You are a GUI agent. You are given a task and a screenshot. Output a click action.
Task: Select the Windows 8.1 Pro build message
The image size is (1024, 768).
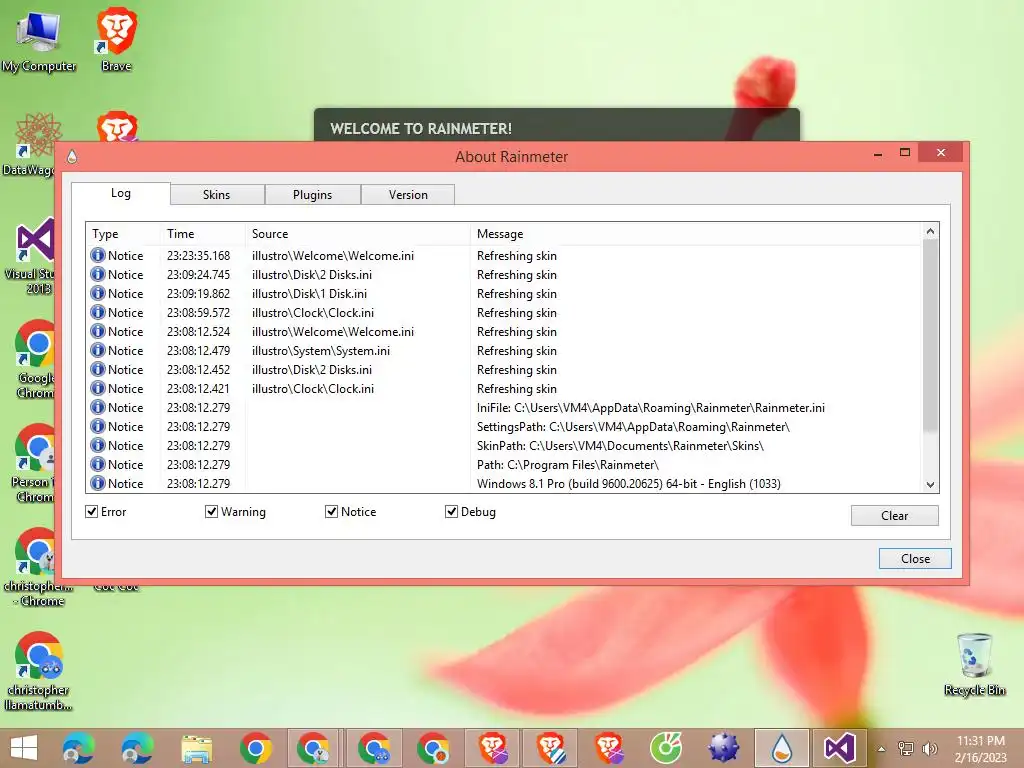[x=628, y=483]
